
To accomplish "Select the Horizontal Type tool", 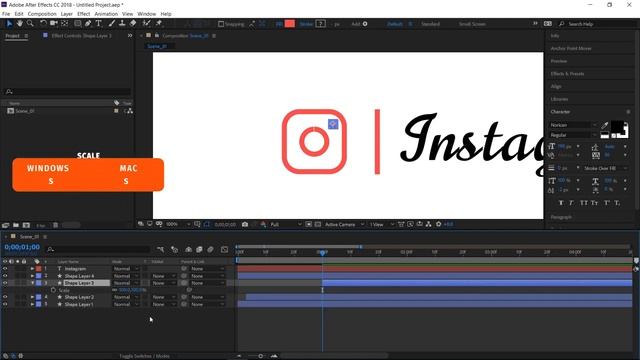I will [x=99, y=24].
